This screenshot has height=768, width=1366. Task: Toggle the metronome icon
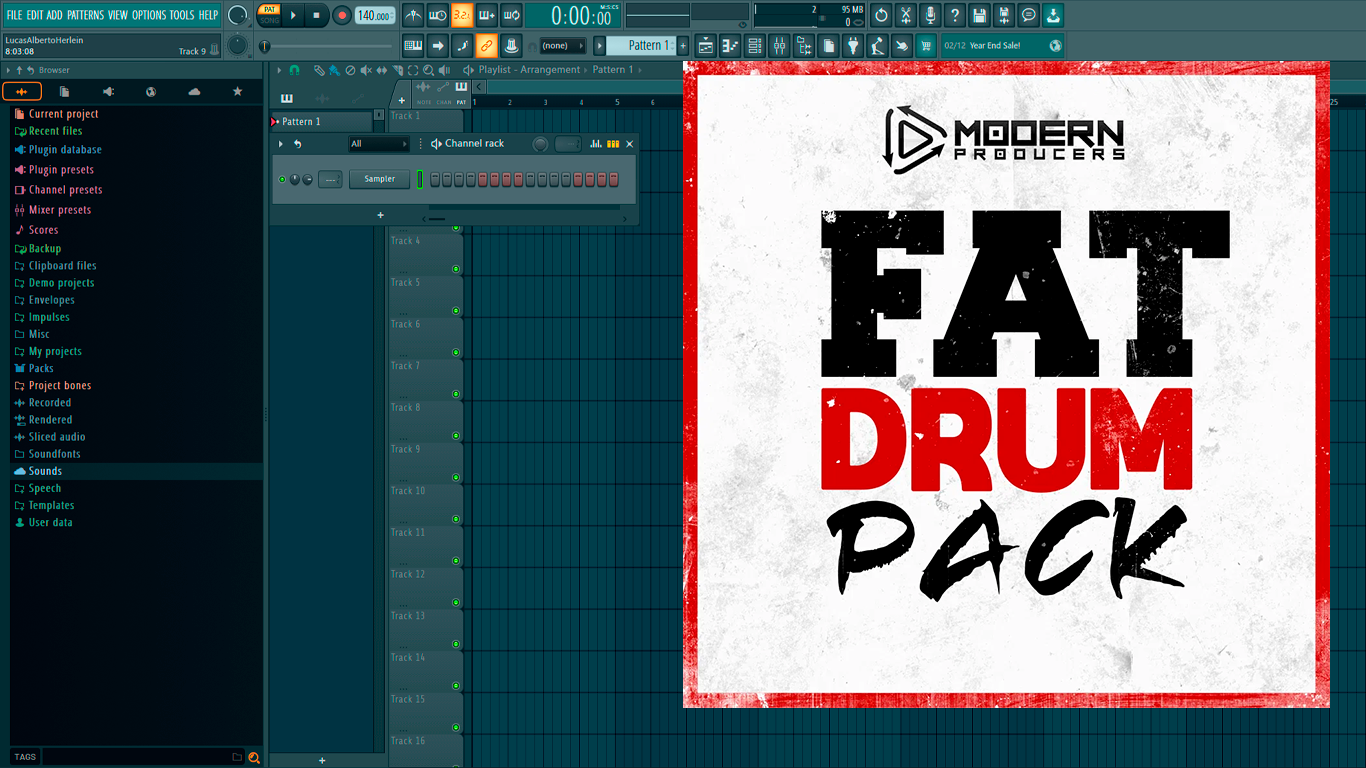pos(414,15)
